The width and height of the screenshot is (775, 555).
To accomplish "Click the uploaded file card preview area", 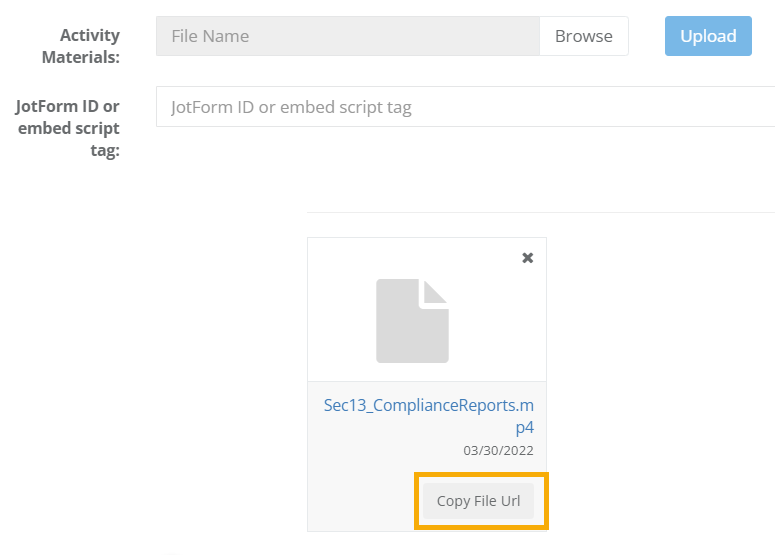I will 427,309.
